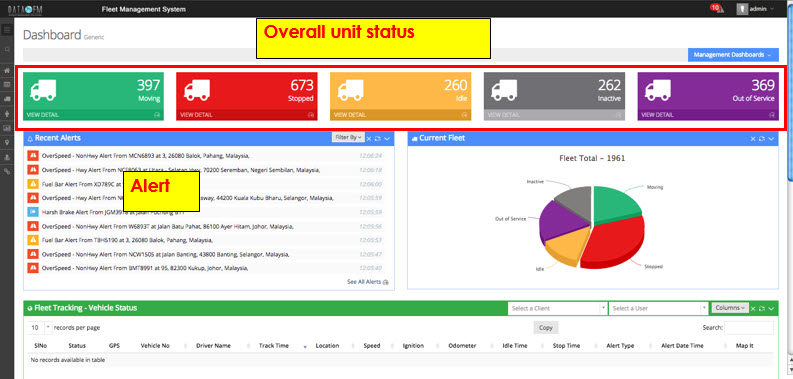The height and width of the screenshot is (379, 793).
Task: Sort table by Alert Type column
Action: click(620, 346)
